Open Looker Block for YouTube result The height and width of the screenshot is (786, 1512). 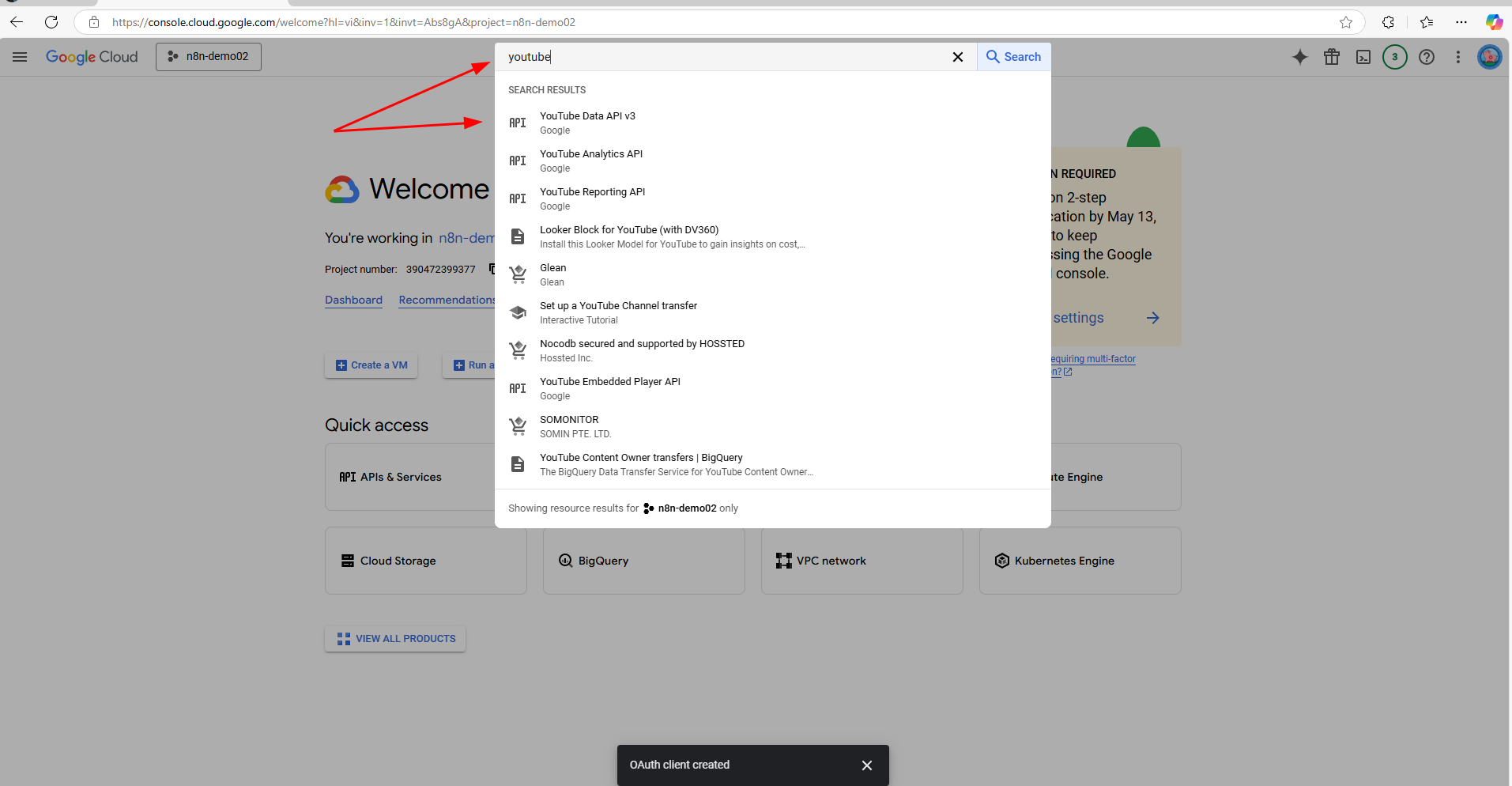point(773,236)
